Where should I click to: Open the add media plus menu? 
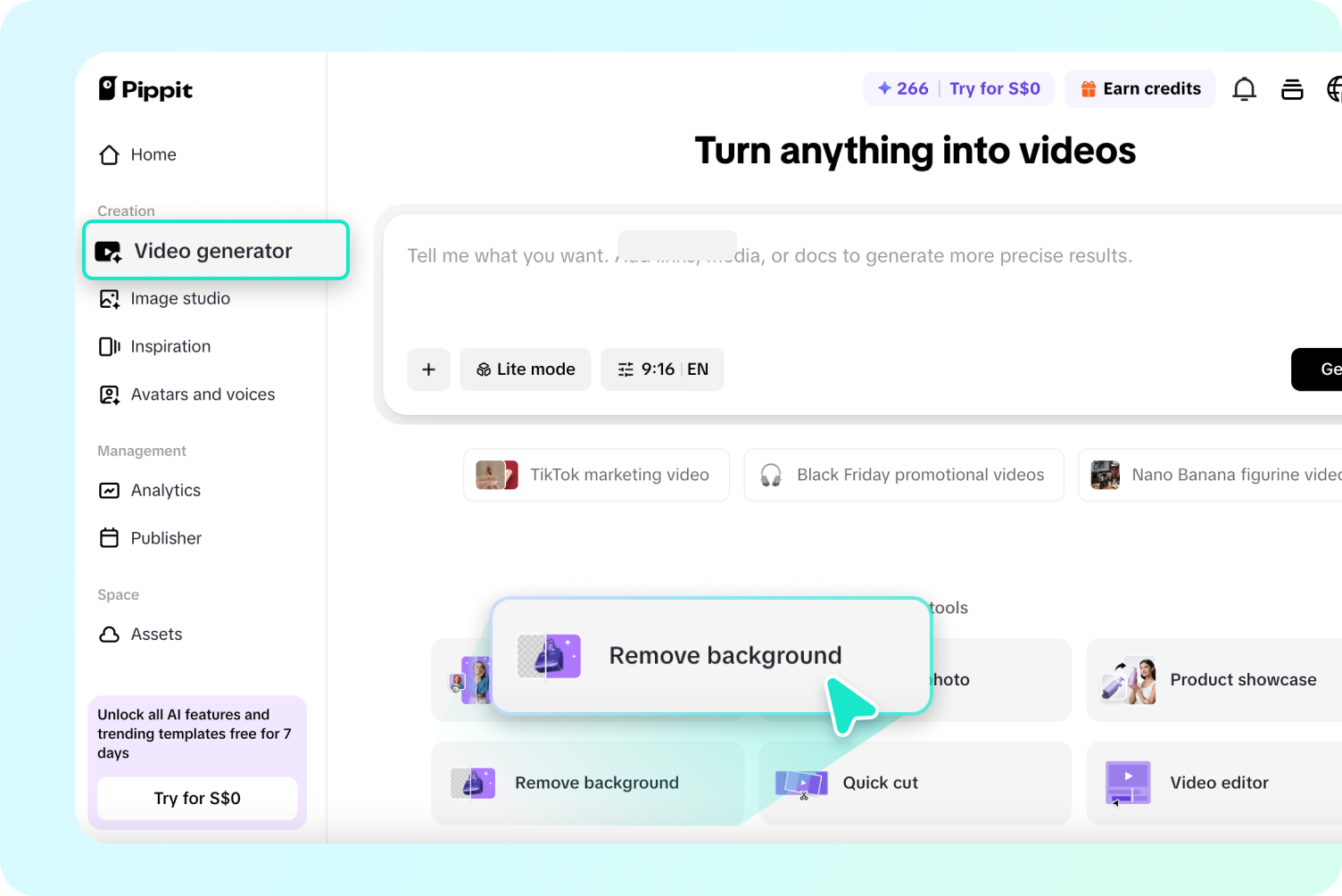pos(428,369)
